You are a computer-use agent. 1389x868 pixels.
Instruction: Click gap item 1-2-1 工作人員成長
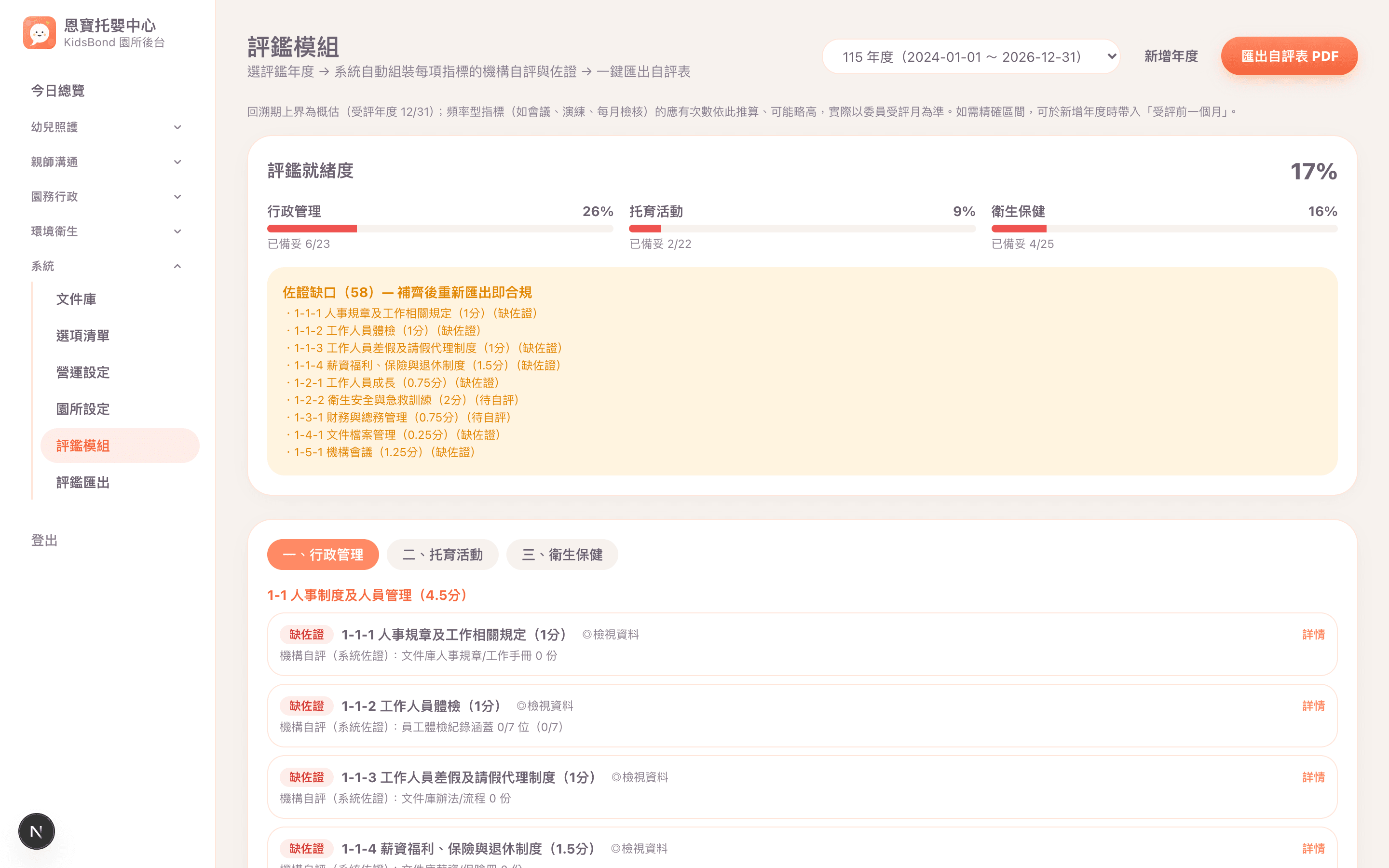point(393,383)
